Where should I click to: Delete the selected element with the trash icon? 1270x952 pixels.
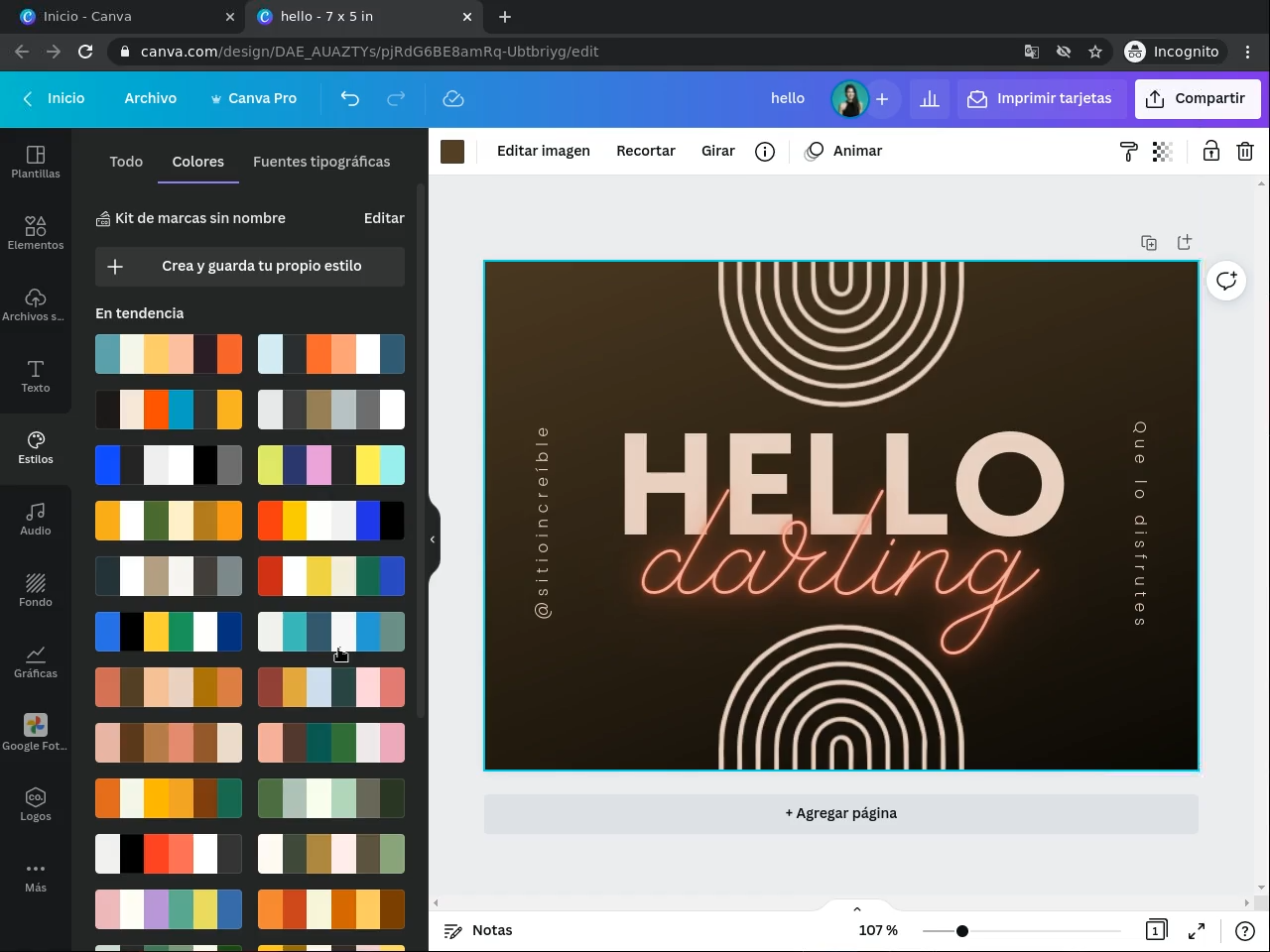pos(1244,151)
